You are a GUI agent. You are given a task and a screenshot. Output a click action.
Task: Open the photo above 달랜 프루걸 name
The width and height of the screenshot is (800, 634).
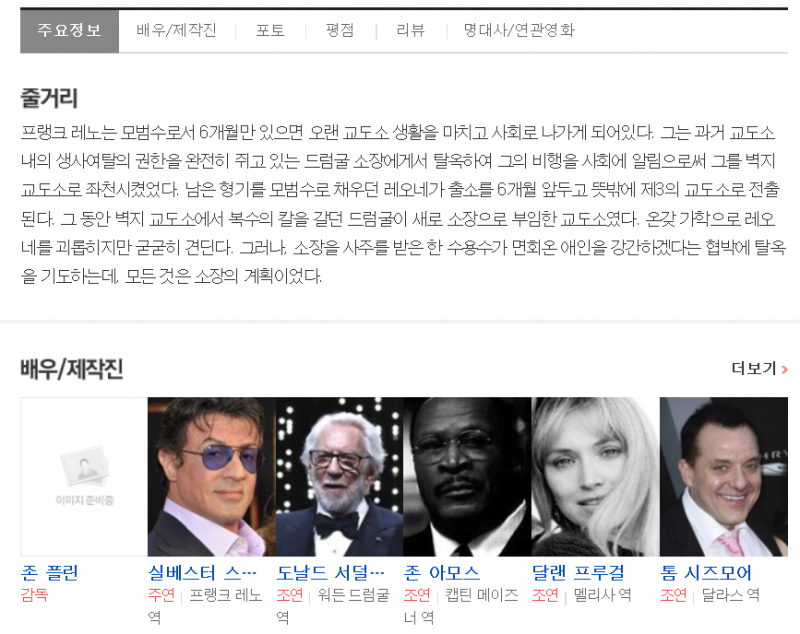click(595, 476)
